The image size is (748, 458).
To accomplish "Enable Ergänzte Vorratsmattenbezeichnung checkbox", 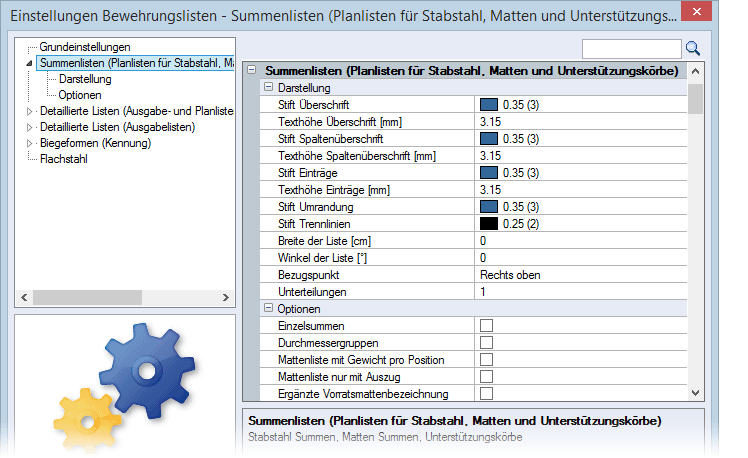I will 486,394.
